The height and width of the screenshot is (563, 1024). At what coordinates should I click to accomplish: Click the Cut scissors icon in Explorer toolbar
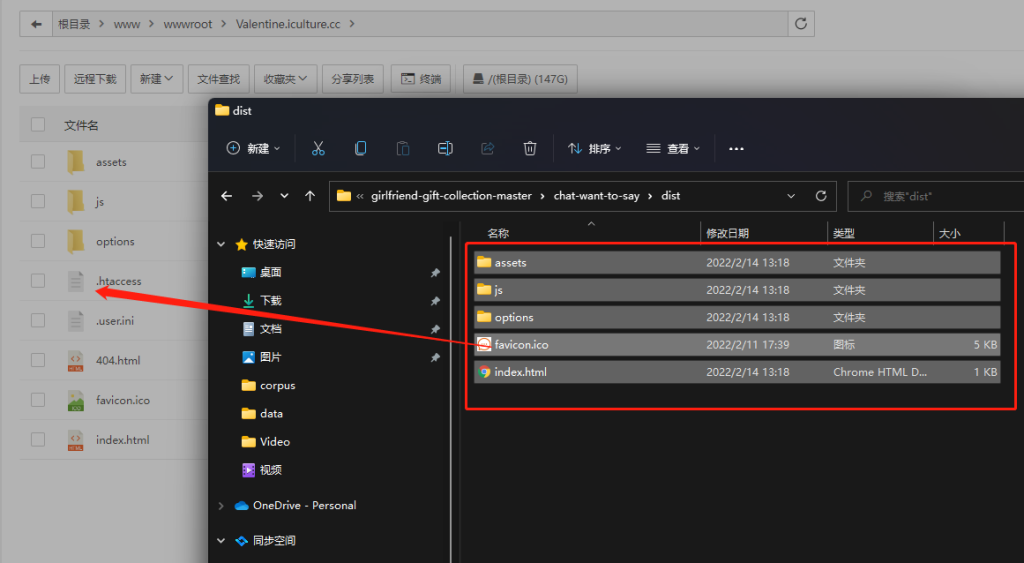click(x=318, y=148)
